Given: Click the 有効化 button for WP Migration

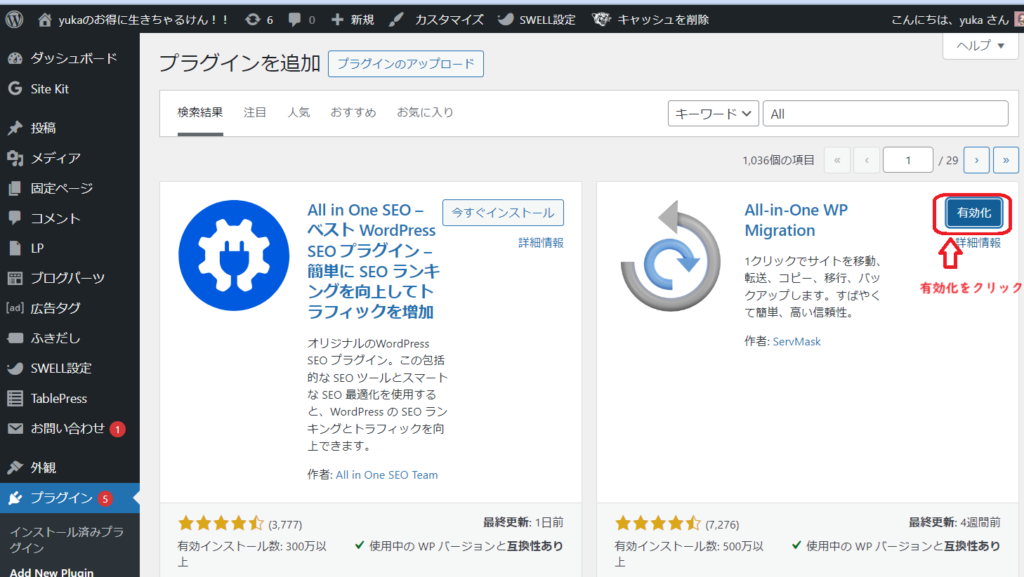Looking at the screenshot, I should coord(973,213).
